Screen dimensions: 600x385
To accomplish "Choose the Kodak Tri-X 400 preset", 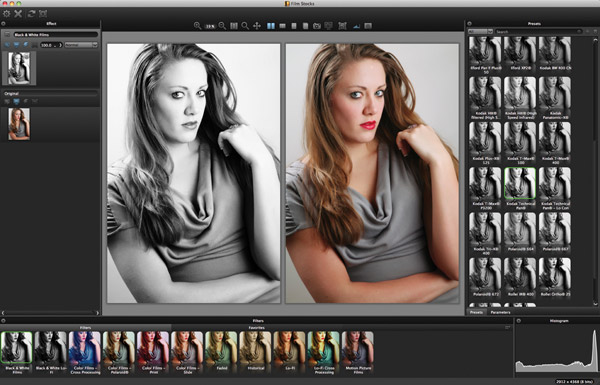I will tap(485, 234).
